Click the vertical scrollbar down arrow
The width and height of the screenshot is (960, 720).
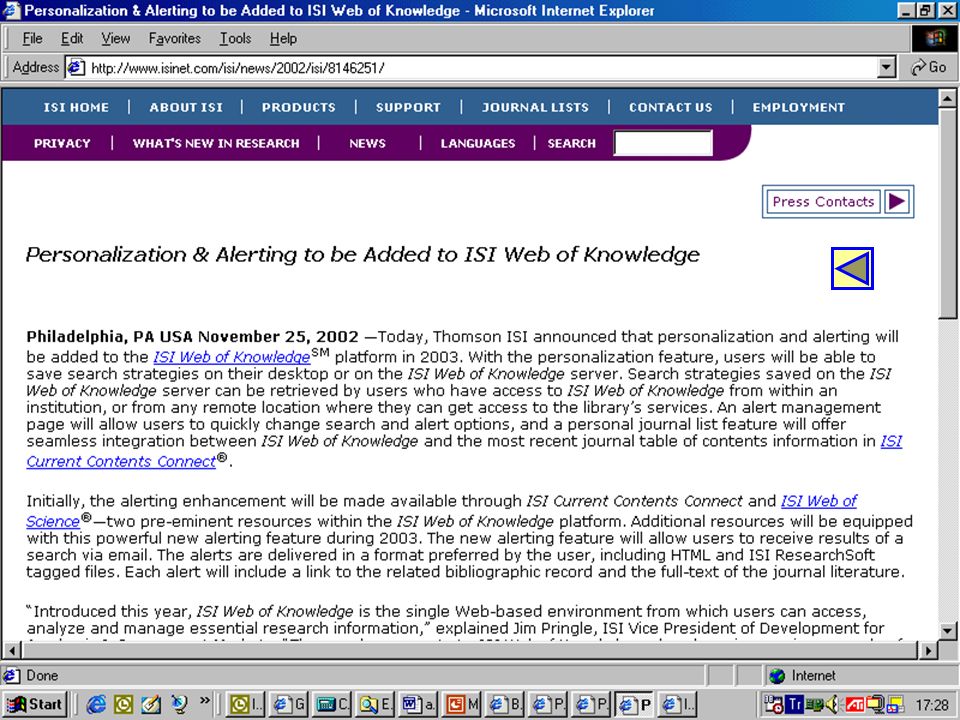click(947, 631)
